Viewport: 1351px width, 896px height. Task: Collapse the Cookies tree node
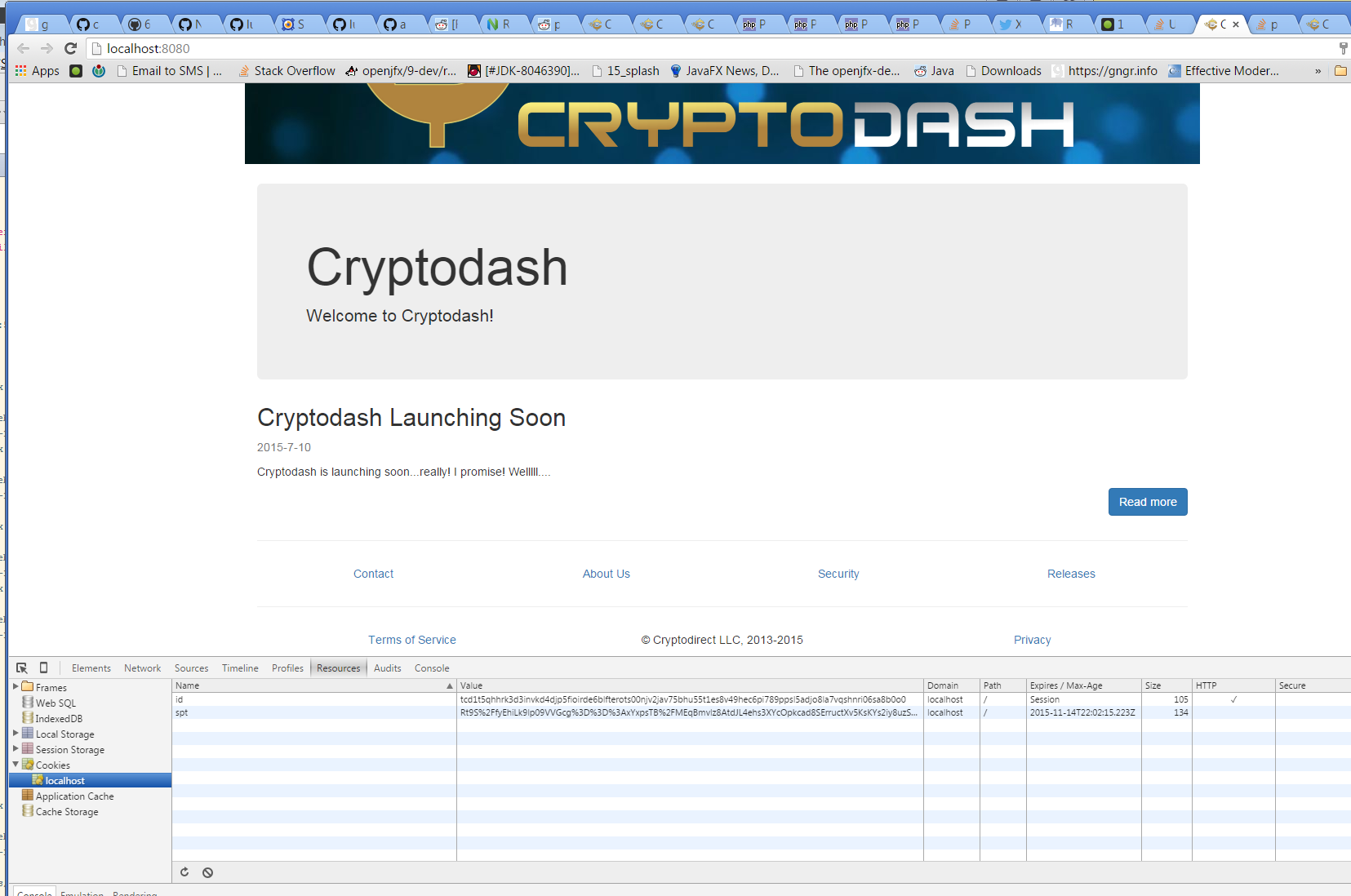coord(16,764)
